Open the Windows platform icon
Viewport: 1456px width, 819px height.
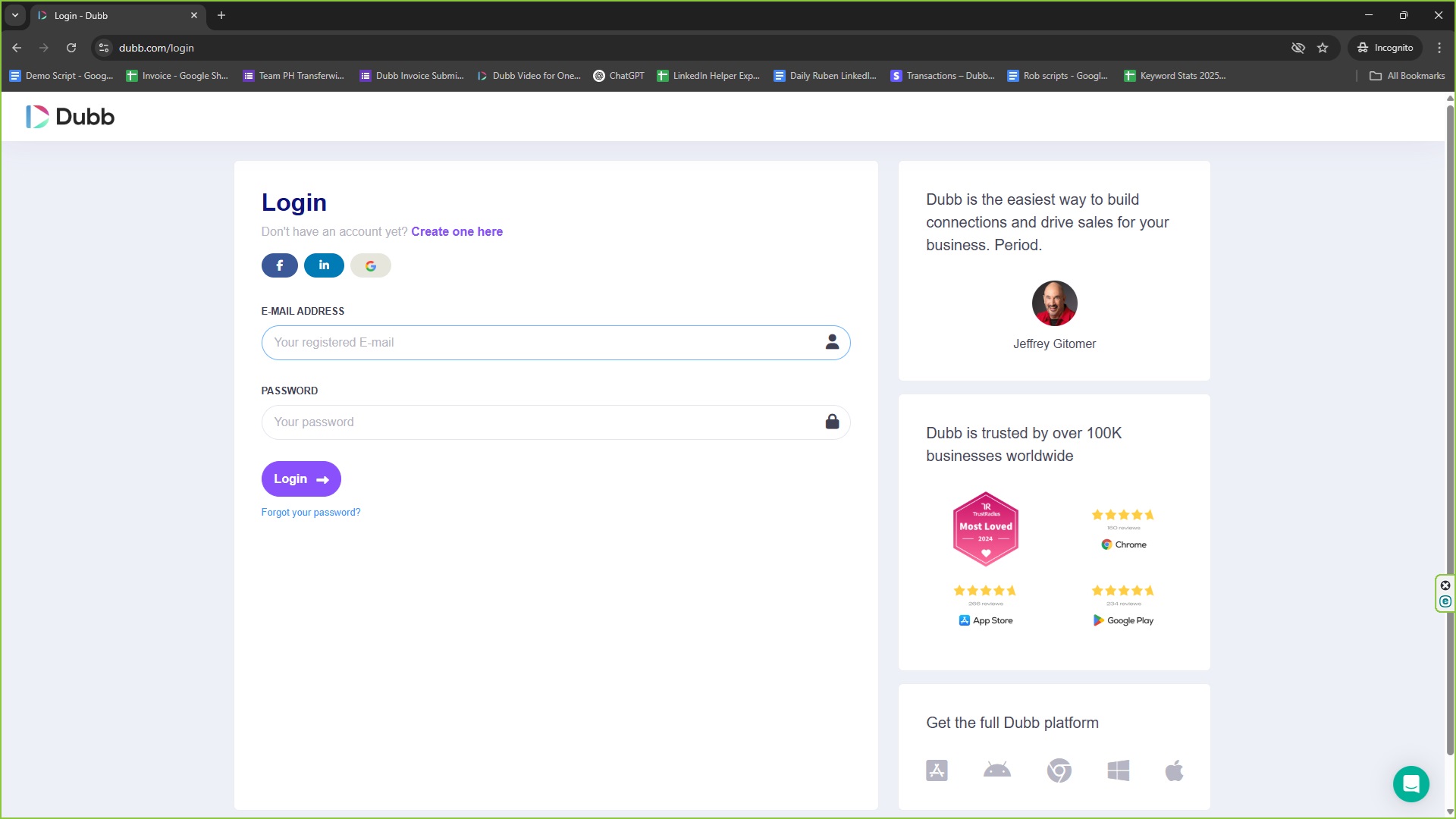point(1118,770)
